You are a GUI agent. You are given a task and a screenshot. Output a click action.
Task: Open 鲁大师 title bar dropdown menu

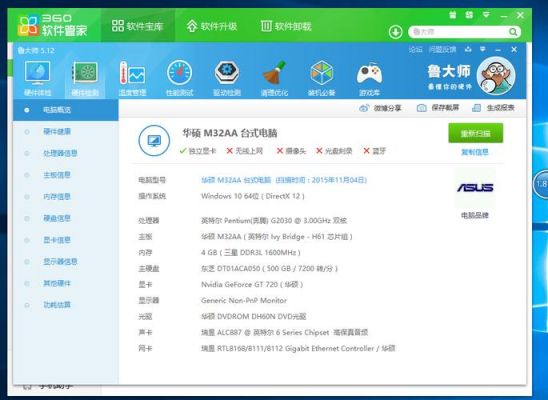tap(483, 50)
